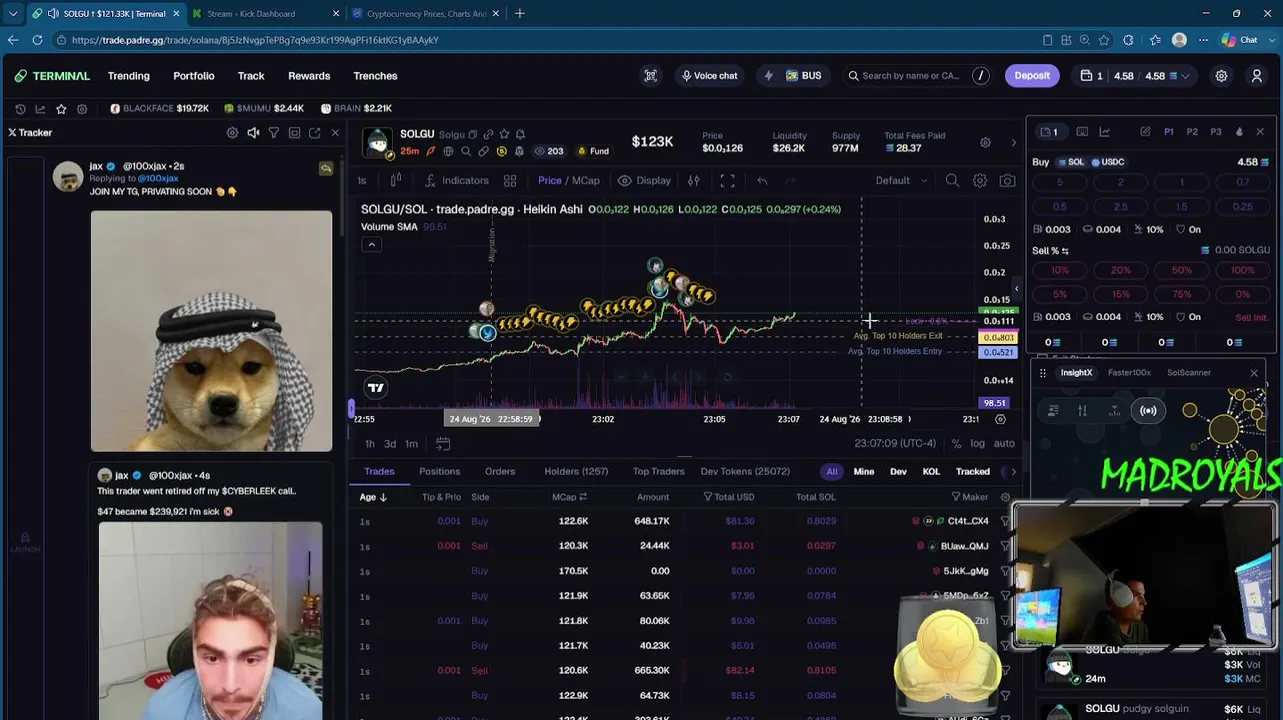The height and width of the screenshot is (720, 1283).
Task: Open the Default chart template dropdown
Action: coord(901,181)
